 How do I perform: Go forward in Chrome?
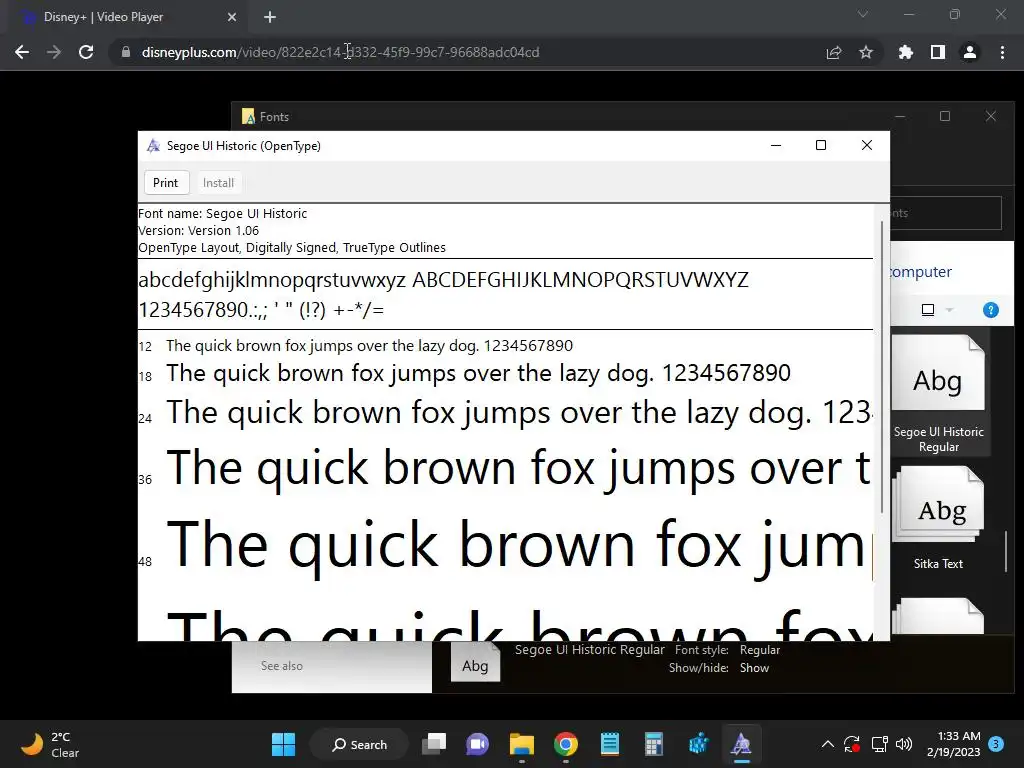54,52
